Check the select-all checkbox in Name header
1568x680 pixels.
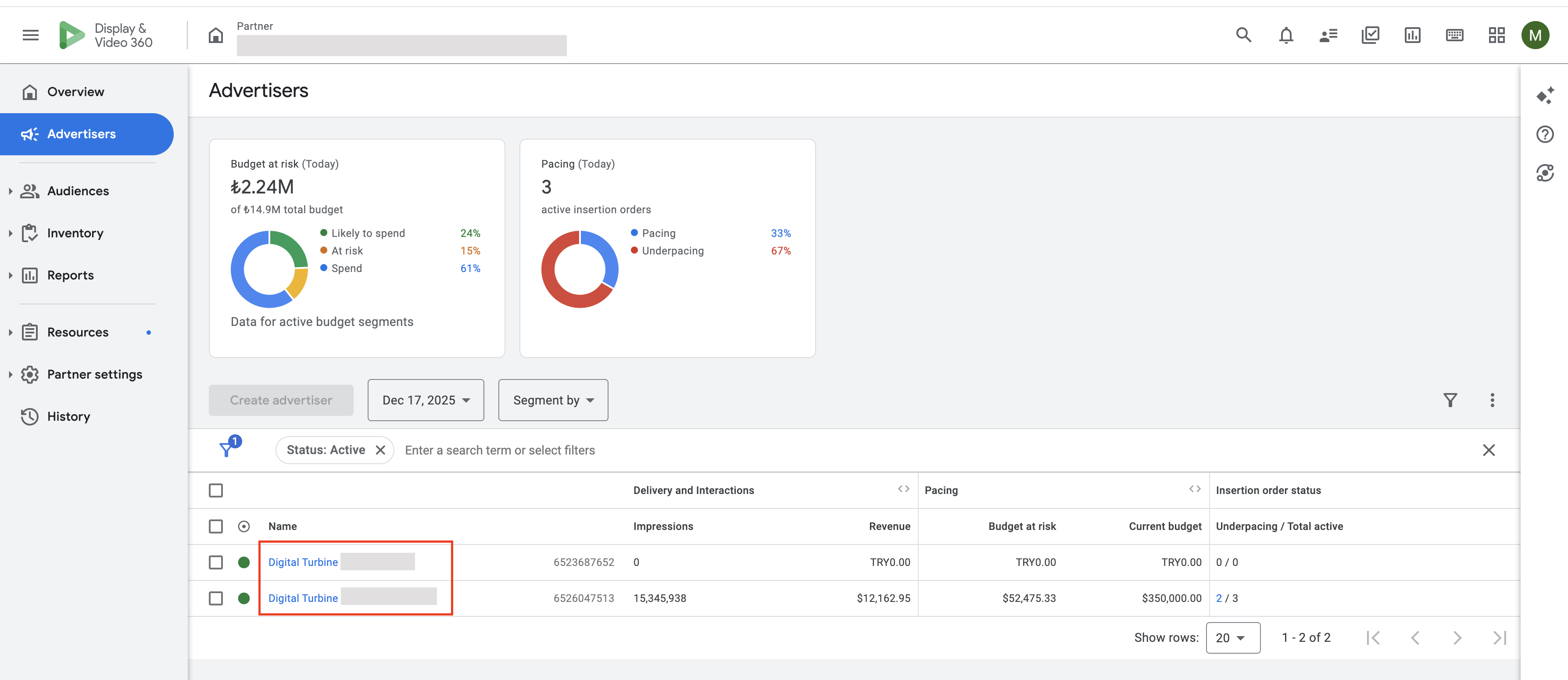pos(215,526)
